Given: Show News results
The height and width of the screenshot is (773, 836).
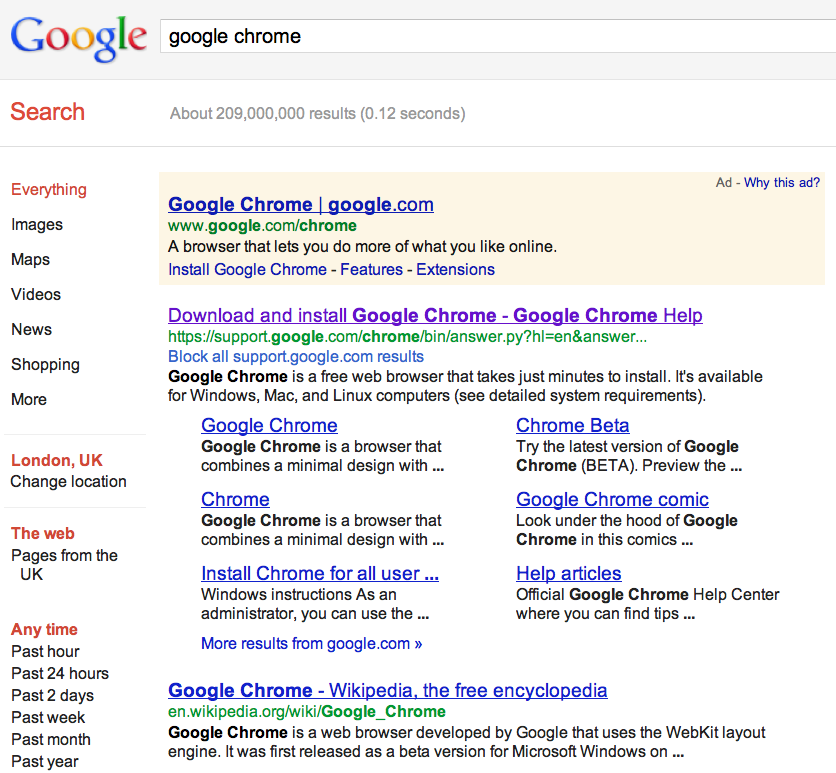Looking at the screenshot, I should pos(31,329).
